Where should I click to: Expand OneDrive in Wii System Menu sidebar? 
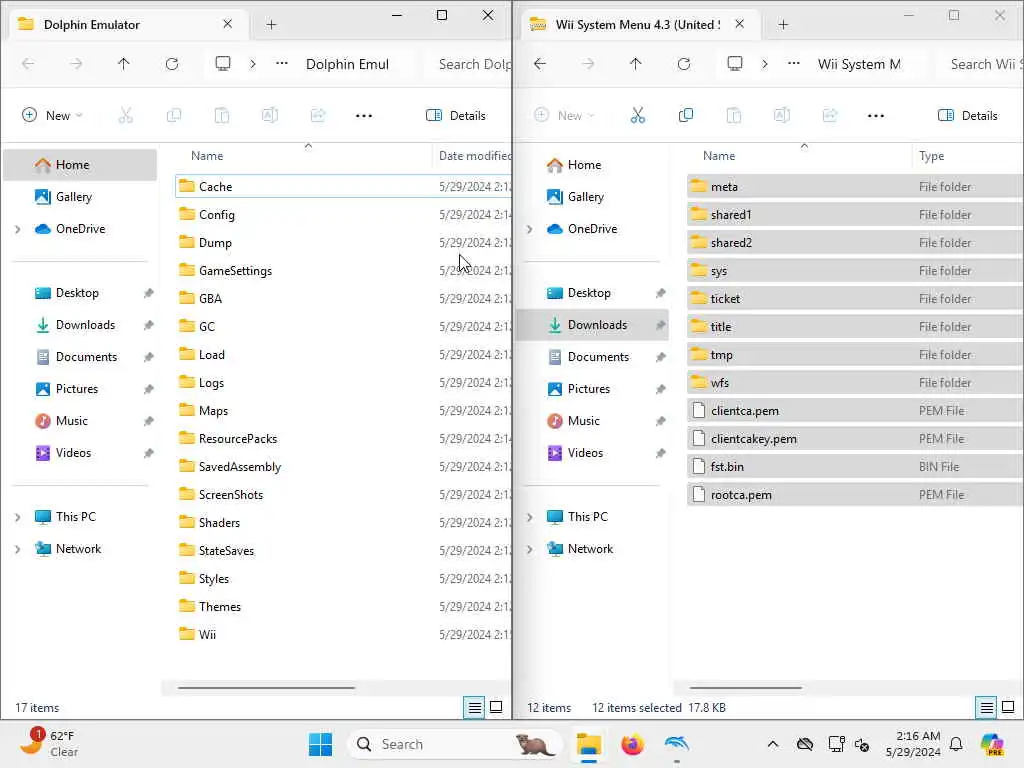(x=530, y=229)
